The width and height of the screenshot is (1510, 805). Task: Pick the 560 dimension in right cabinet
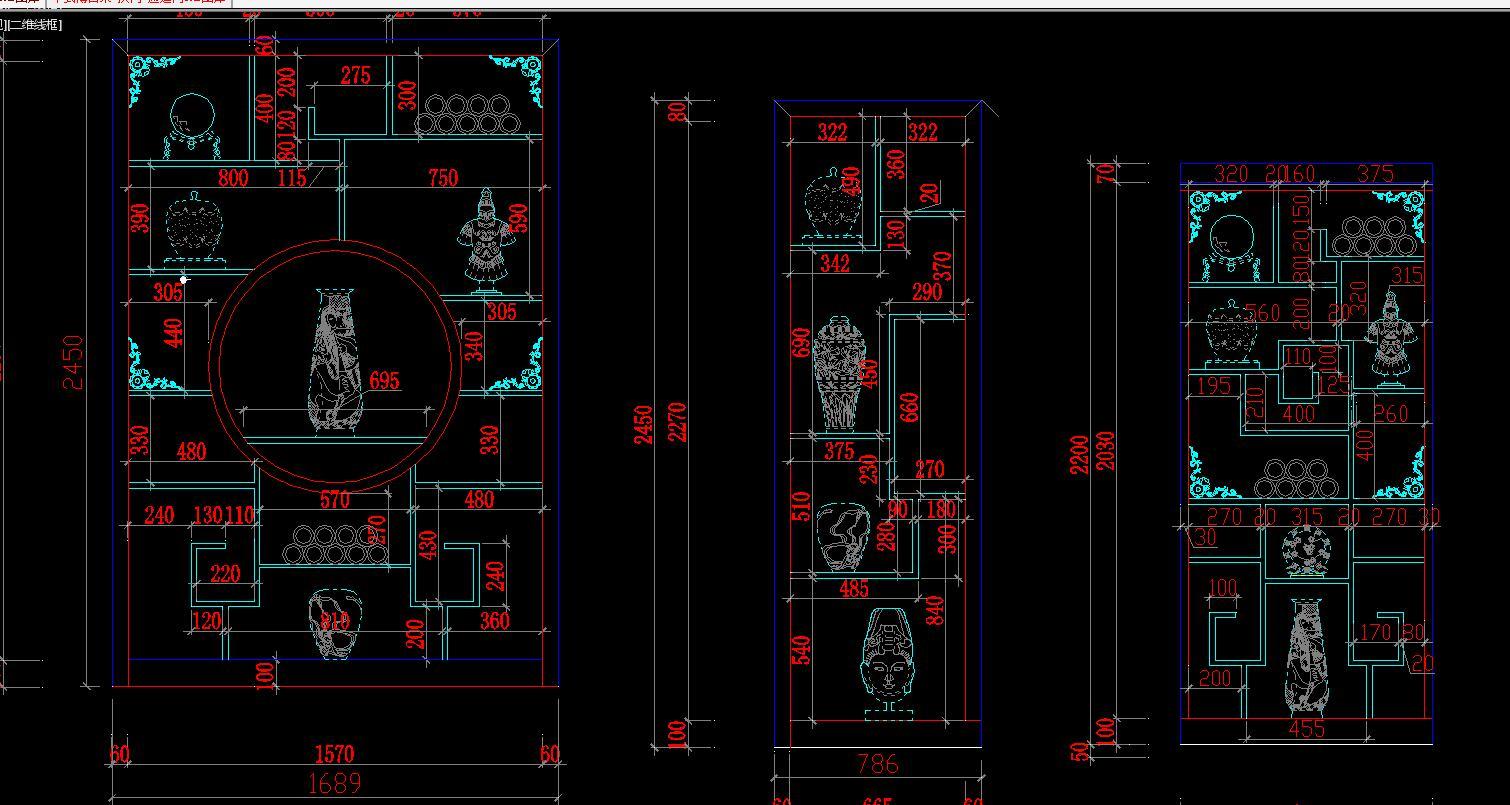point(1262,313)
